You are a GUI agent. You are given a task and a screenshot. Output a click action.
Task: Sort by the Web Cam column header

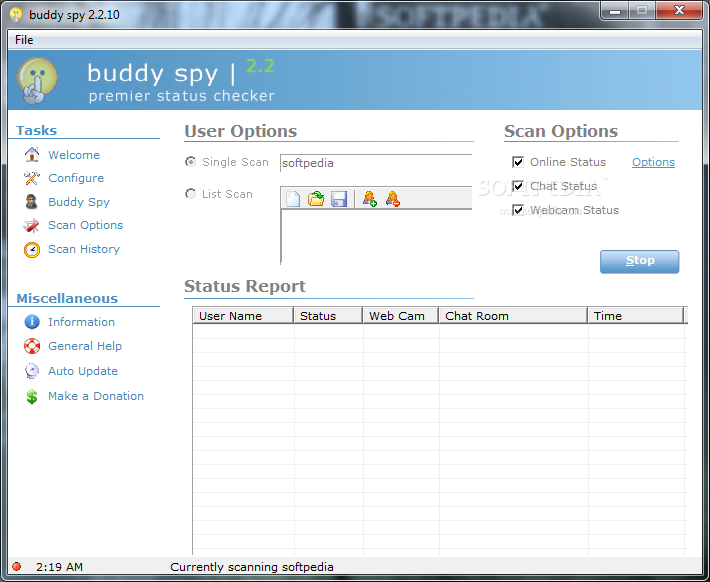tap(401, 316)
